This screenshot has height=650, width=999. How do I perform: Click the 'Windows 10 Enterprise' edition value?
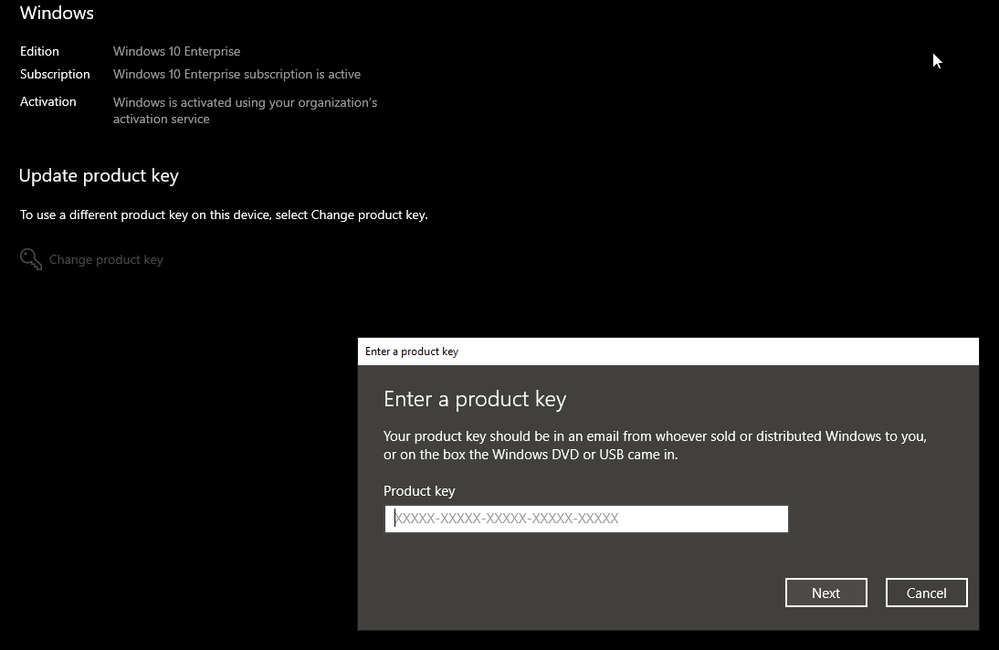click(x=176, y=51)
